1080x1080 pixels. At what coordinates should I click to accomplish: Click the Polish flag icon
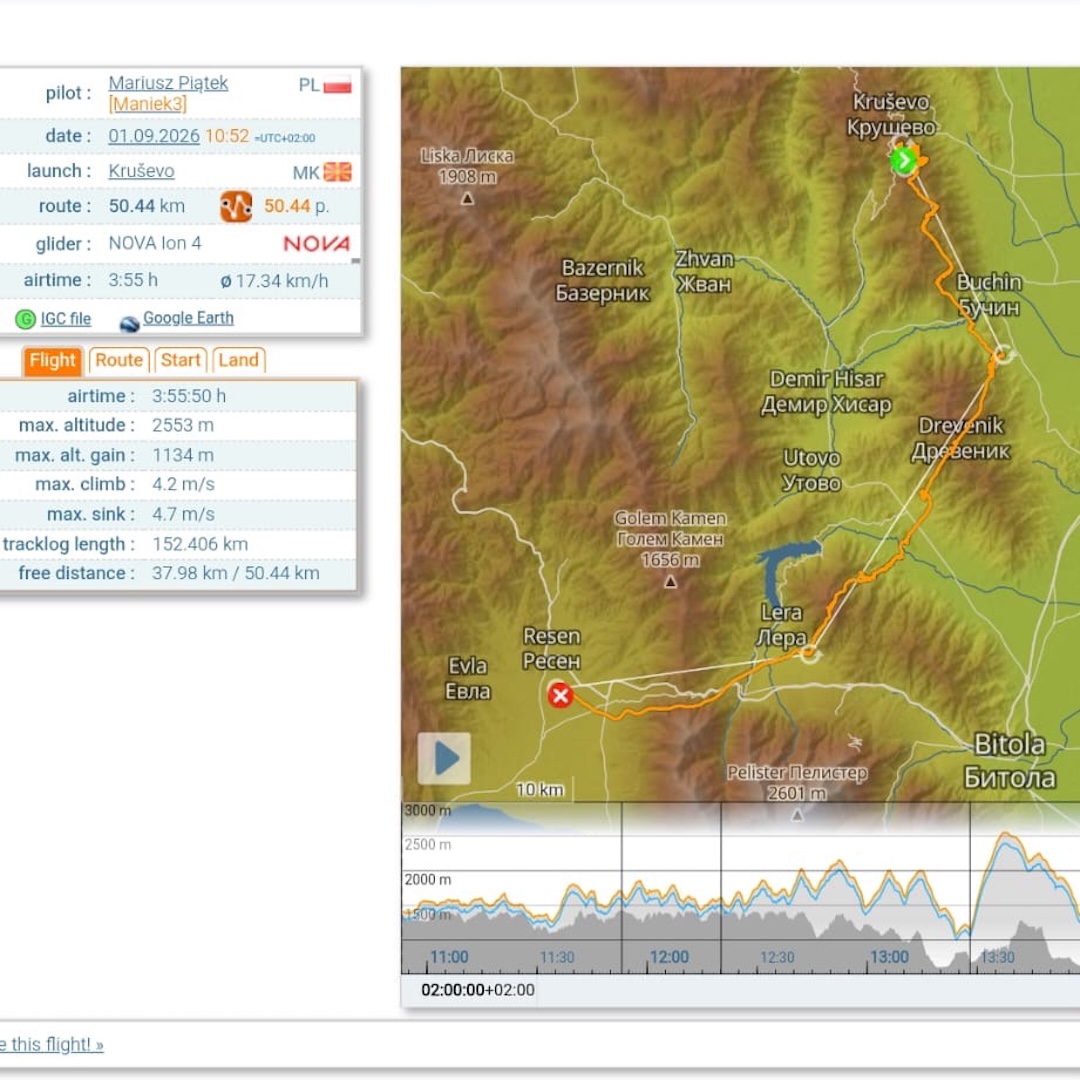click(x=338, y=85)
